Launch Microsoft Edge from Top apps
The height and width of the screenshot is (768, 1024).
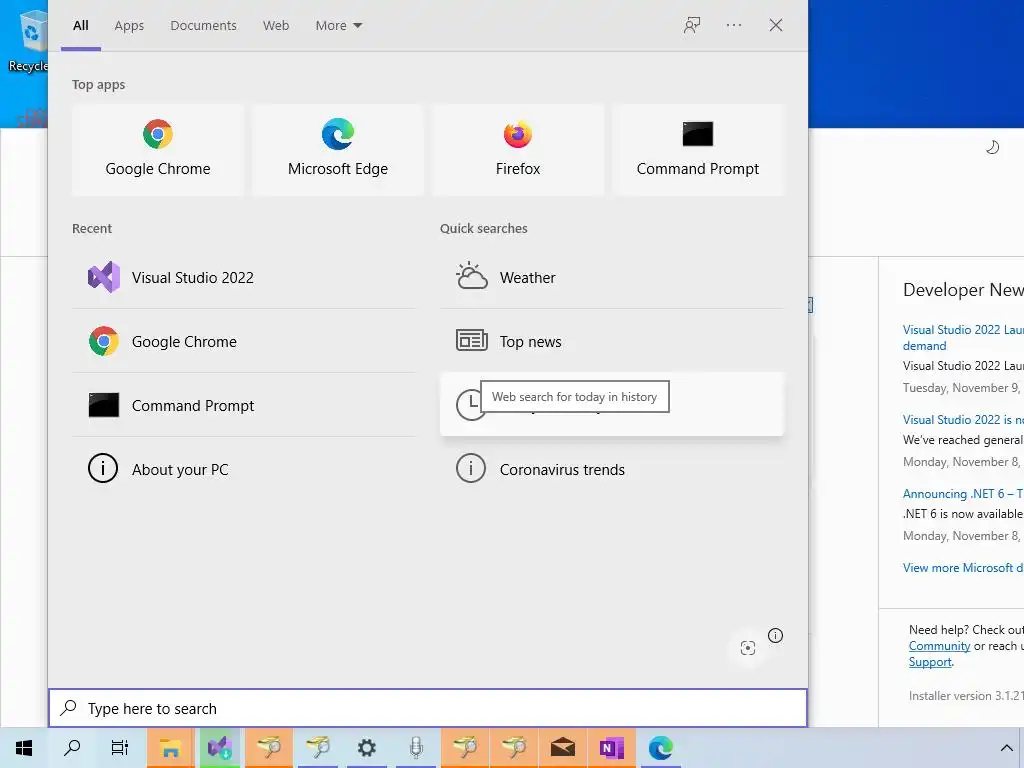point(338,150)
